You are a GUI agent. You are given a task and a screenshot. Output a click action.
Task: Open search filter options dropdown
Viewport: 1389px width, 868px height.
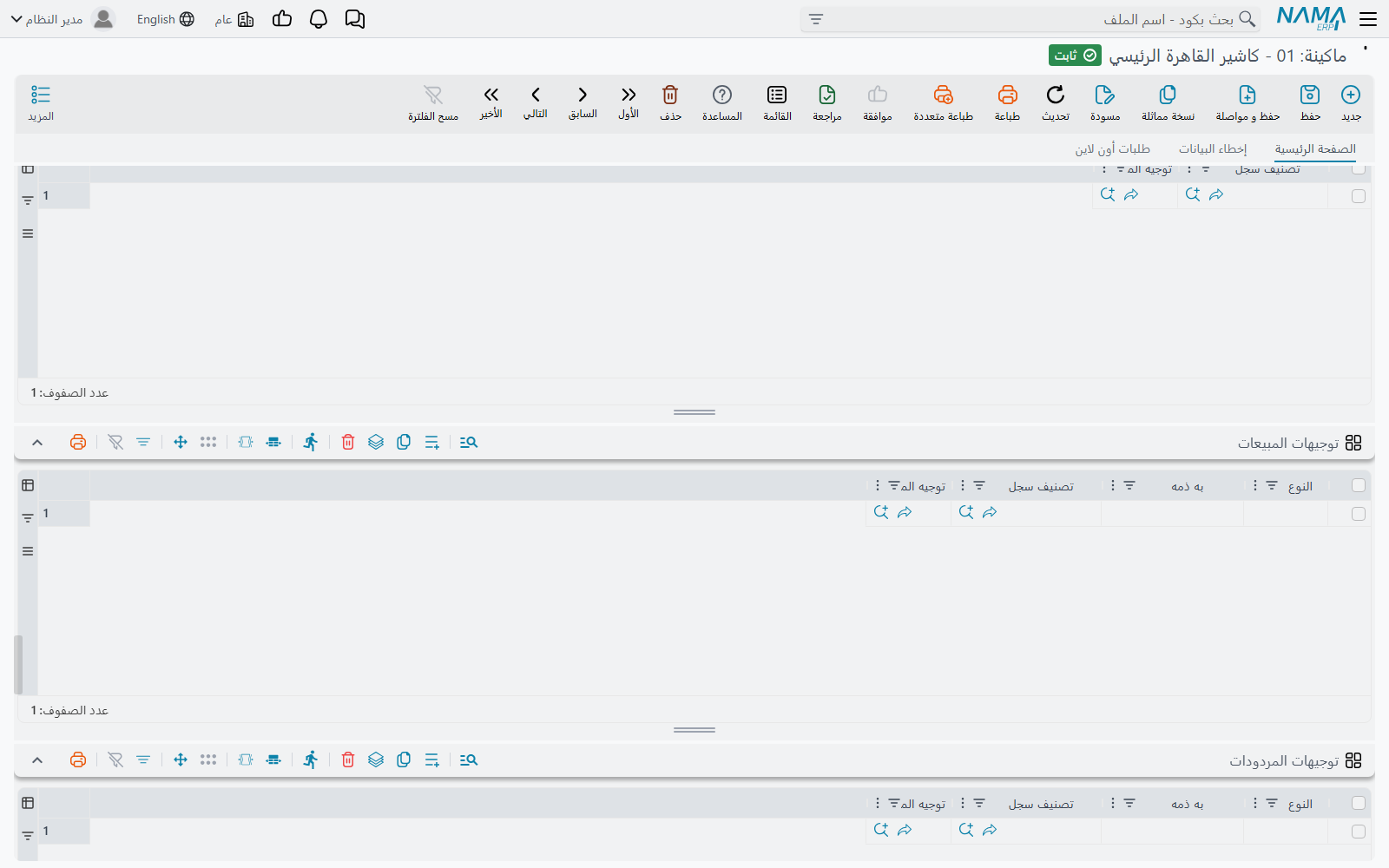816,19
